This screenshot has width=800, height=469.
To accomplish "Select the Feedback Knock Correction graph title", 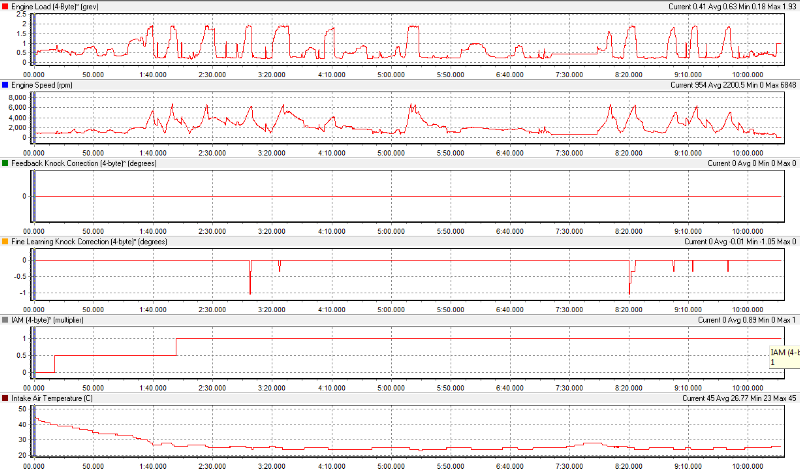I will coord(87,163).
